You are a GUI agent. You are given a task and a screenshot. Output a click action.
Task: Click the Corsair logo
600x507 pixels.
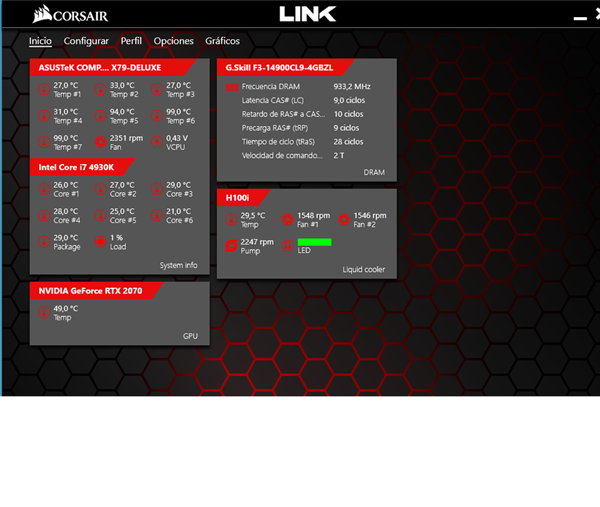tap(70, 15)
